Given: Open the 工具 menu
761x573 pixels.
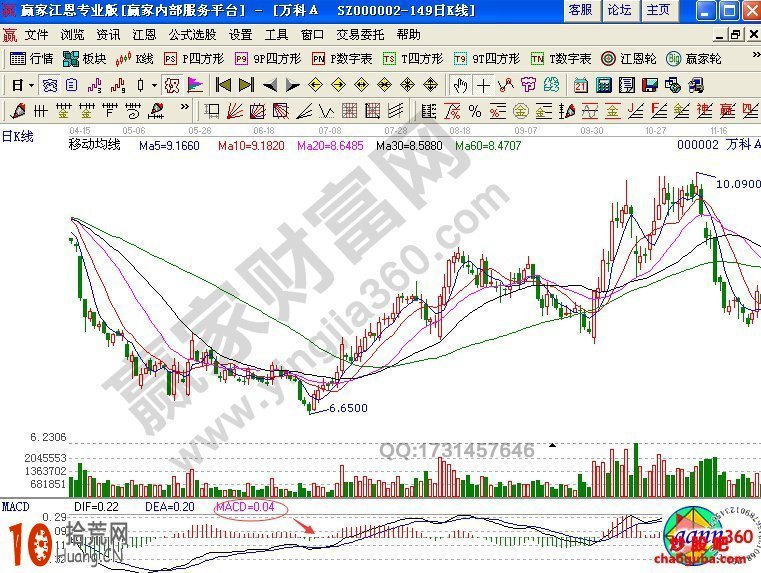Looking at the screenshot, I should click(276, 34).
